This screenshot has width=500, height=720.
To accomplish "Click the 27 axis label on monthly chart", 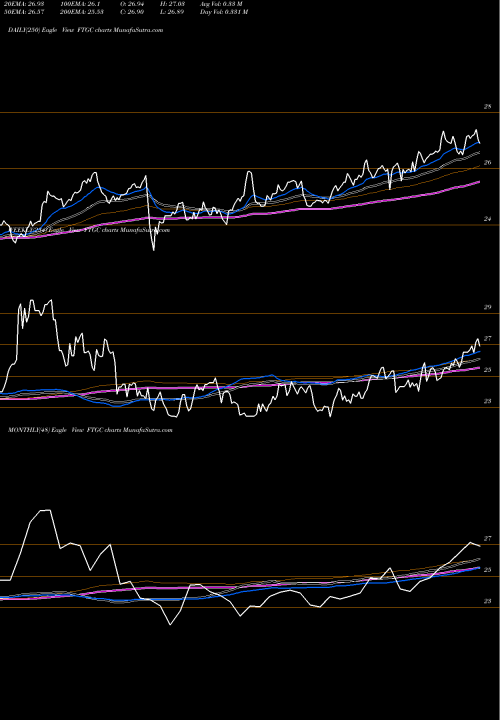I will click(x=488, y=539).
